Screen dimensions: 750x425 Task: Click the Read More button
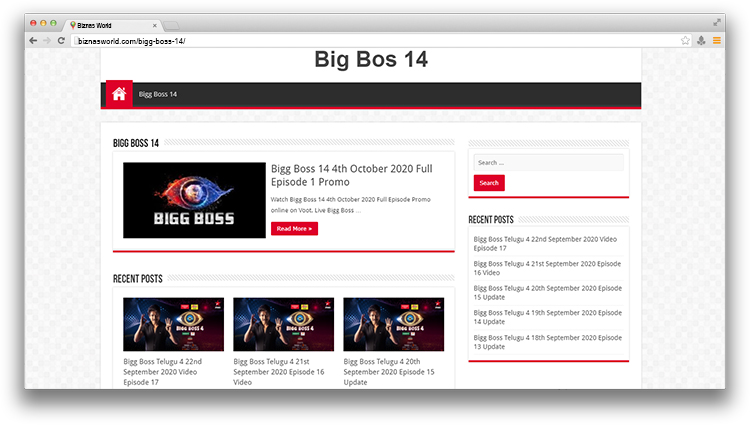coord(294,229)
